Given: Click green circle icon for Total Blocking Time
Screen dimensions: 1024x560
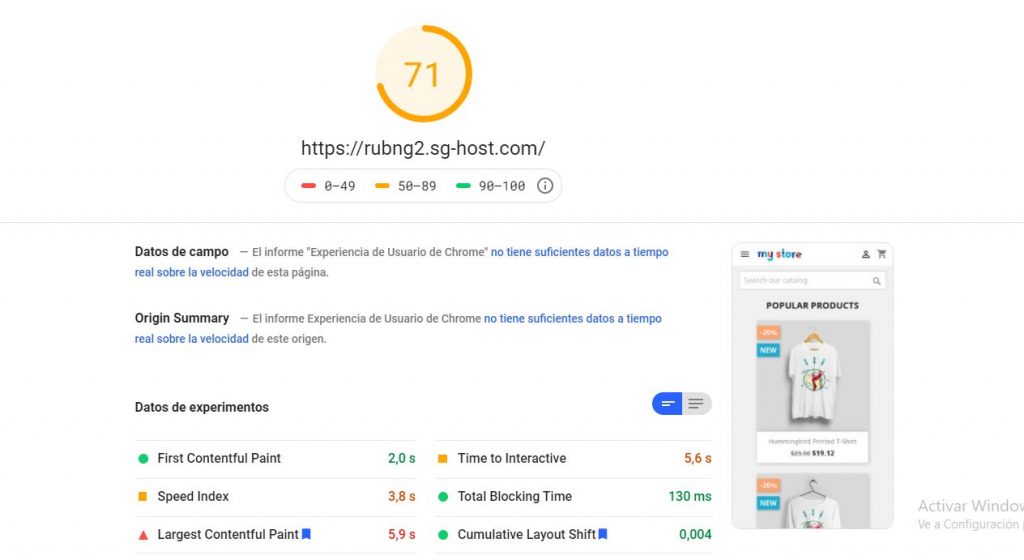Looking at the screenshot, I should tap(443, 497).
